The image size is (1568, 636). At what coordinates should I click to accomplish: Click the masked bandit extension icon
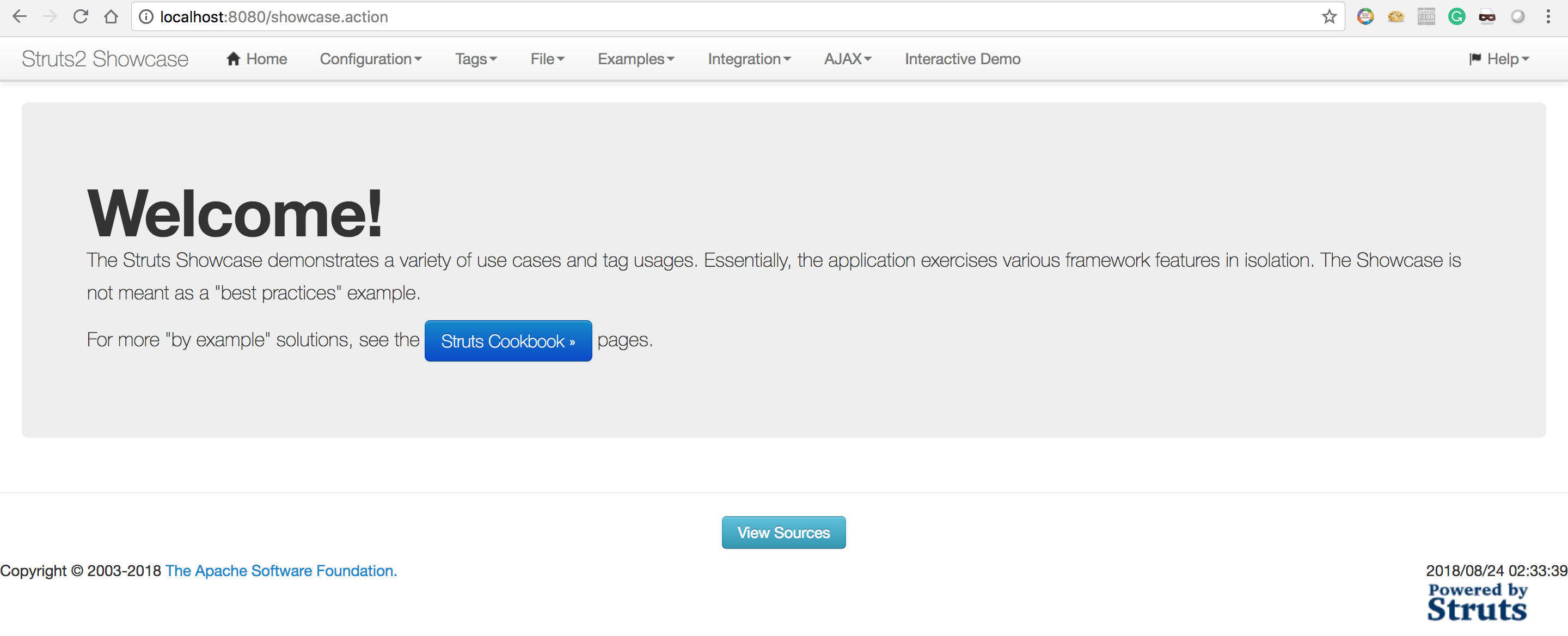pos(1487,16)
